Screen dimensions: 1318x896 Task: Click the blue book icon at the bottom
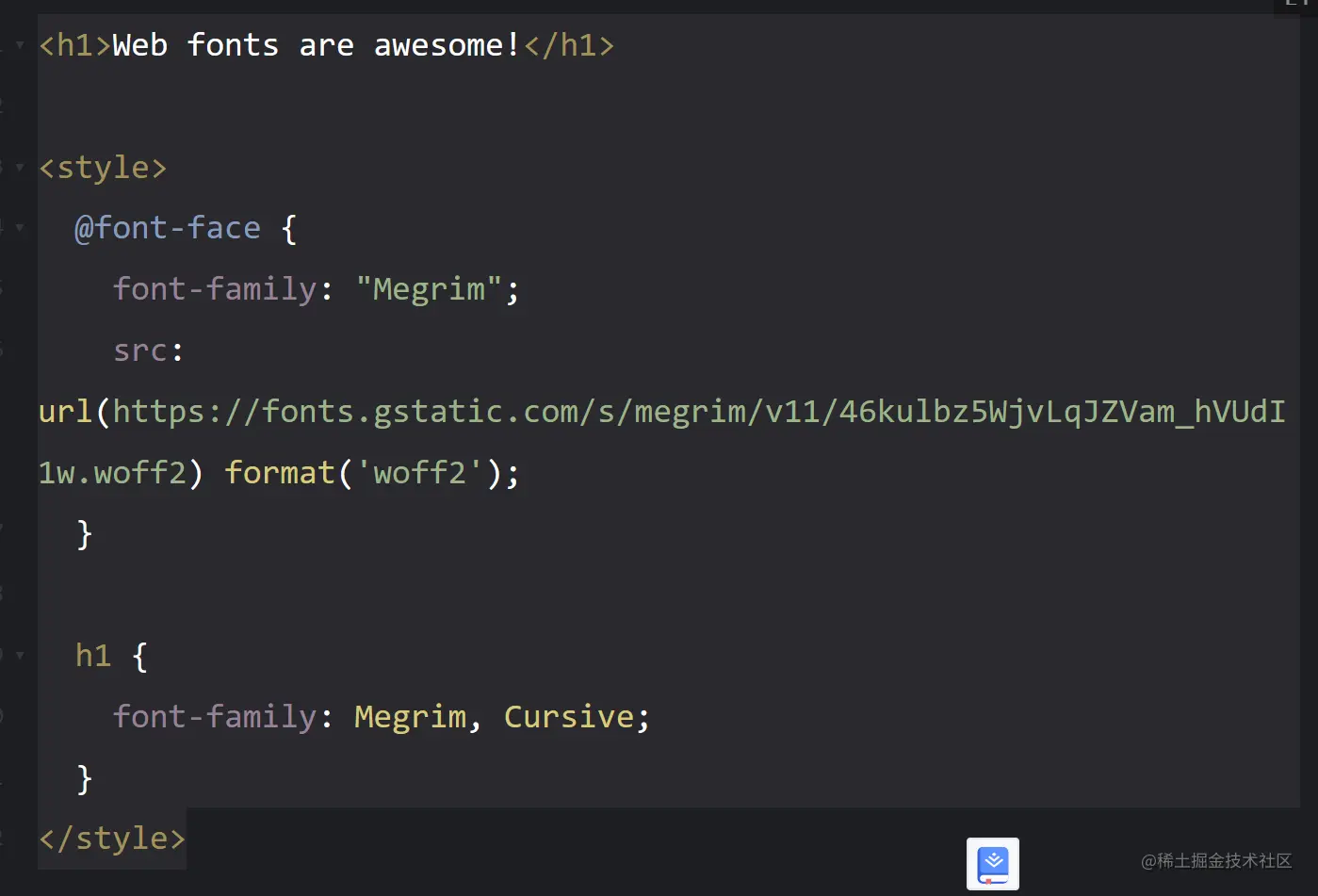point(993,864)
